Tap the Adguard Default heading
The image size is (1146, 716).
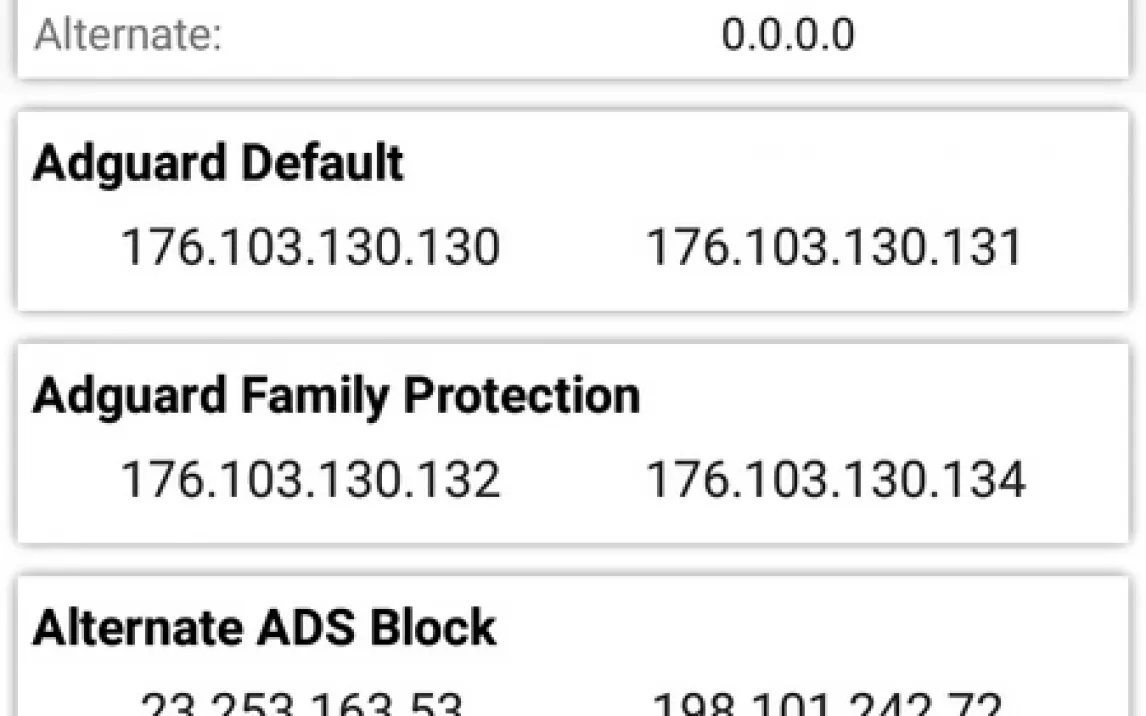click(x=218, y=163)
